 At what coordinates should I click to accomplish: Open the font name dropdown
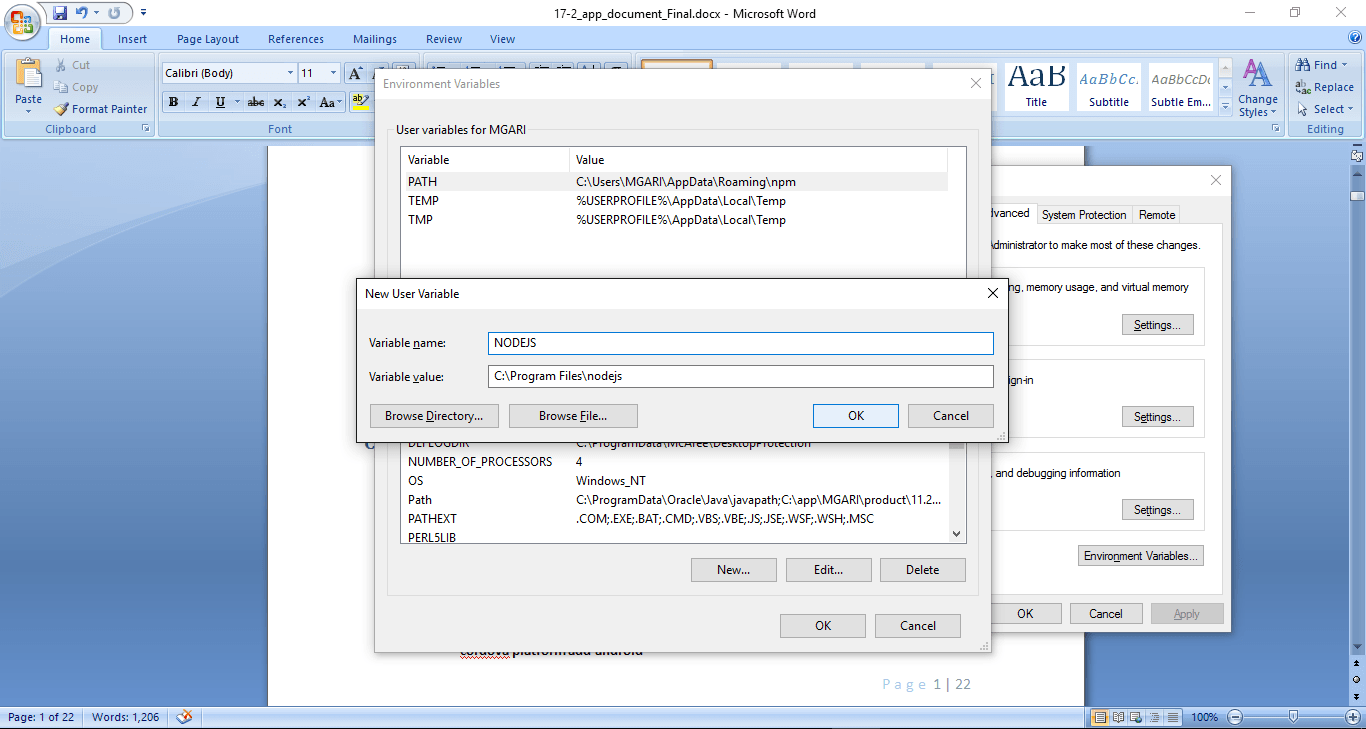(290, 73)
